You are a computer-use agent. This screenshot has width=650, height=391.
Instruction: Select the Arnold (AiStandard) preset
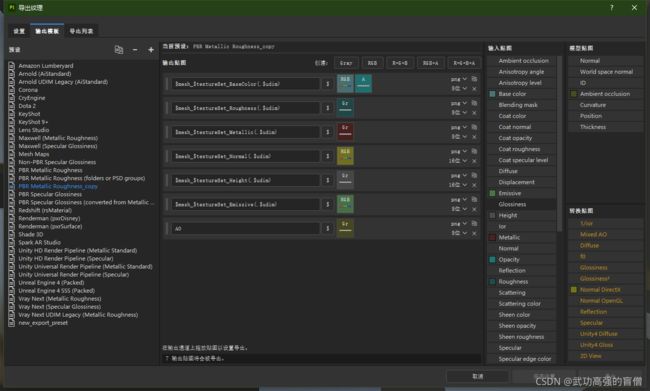[45, 74]
